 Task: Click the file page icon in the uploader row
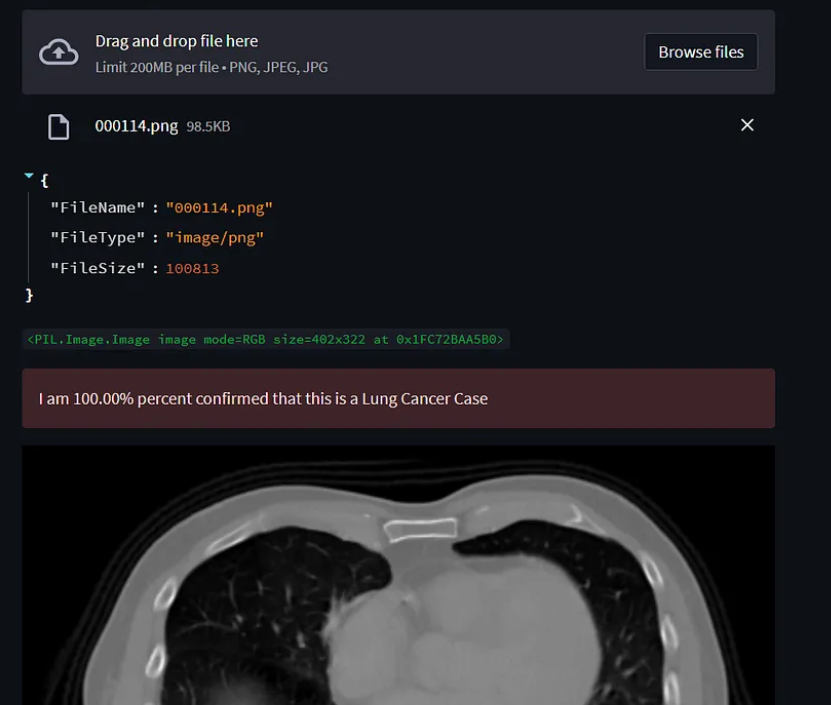click(x=58, y=126)
